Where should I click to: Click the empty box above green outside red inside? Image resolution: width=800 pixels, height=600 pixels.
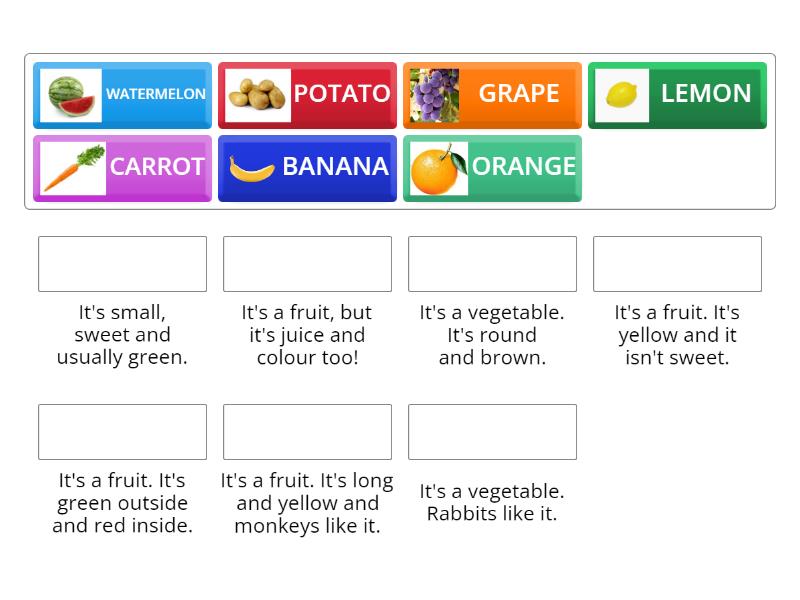pyautogui.click(x=122, y=431)
